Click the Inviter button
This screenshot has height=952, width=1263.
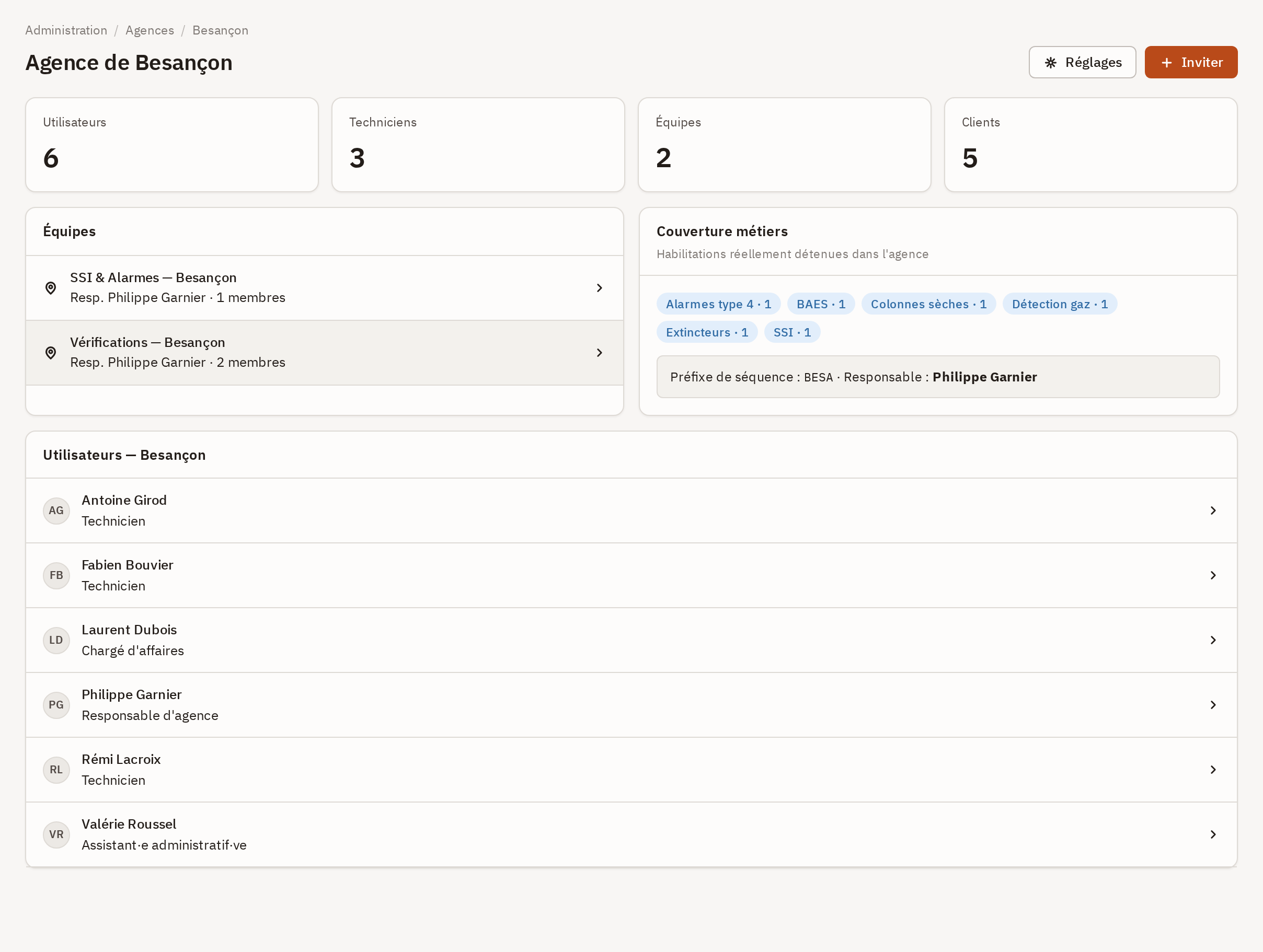(1191, 62)
